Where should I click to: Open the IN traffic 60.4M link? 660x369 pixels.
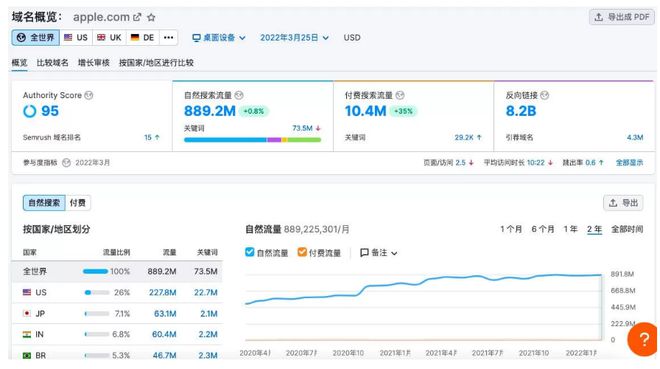pos(164,334)
